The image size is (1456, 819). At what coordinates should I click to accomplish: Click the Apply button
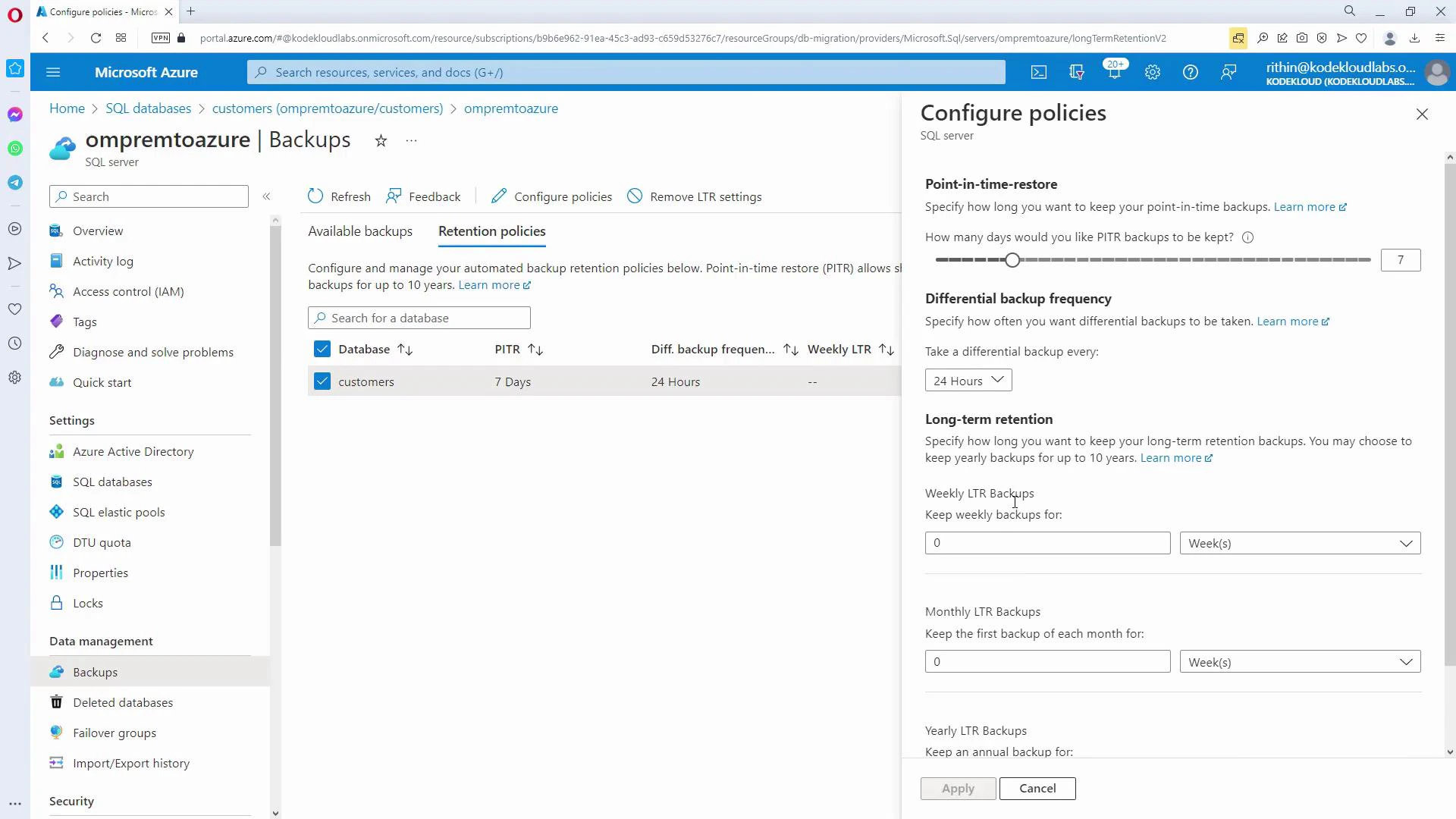(x=957, y=788)
